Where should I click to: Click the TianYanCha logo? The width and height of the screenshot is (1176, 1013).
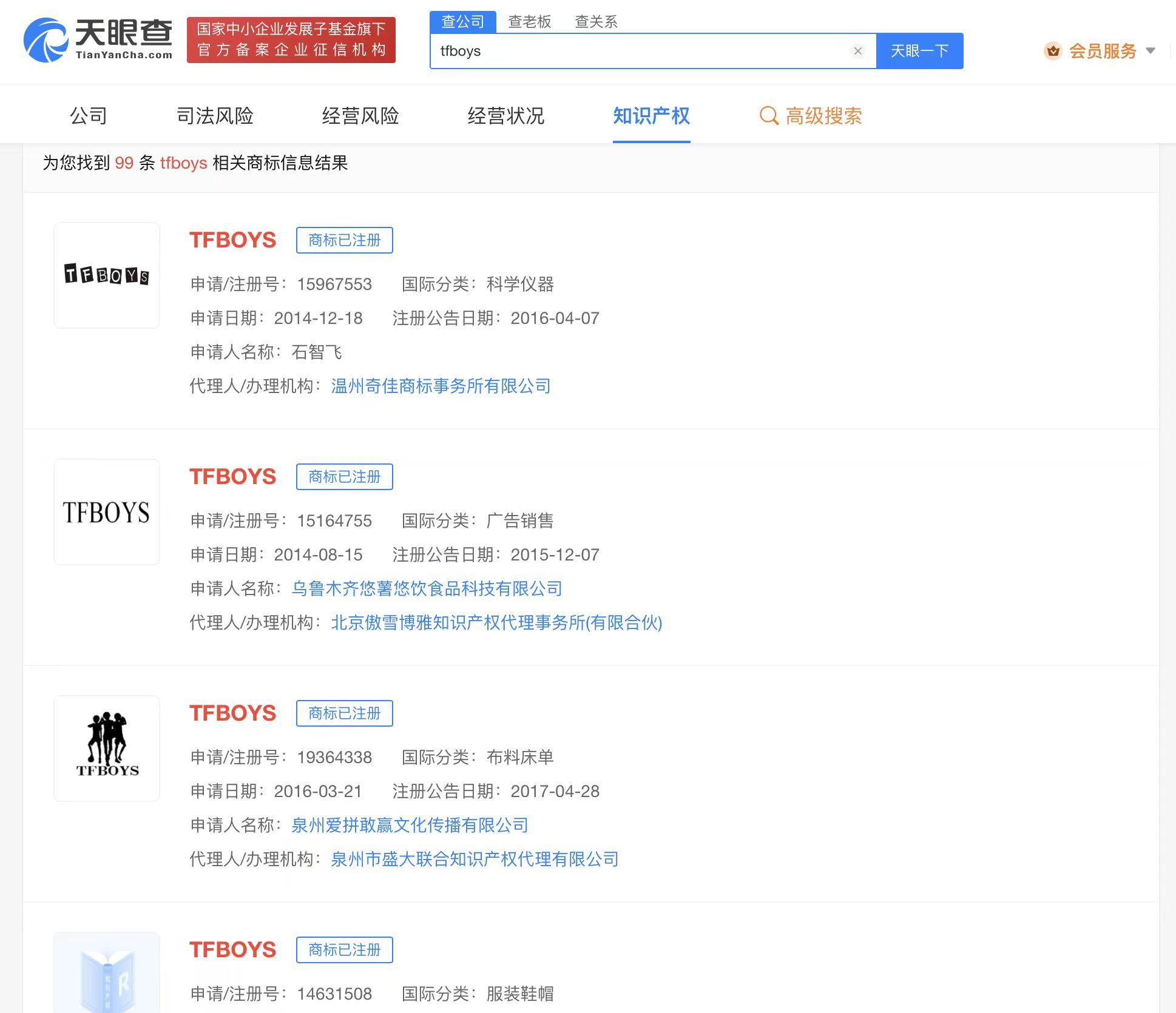point(98,40)
